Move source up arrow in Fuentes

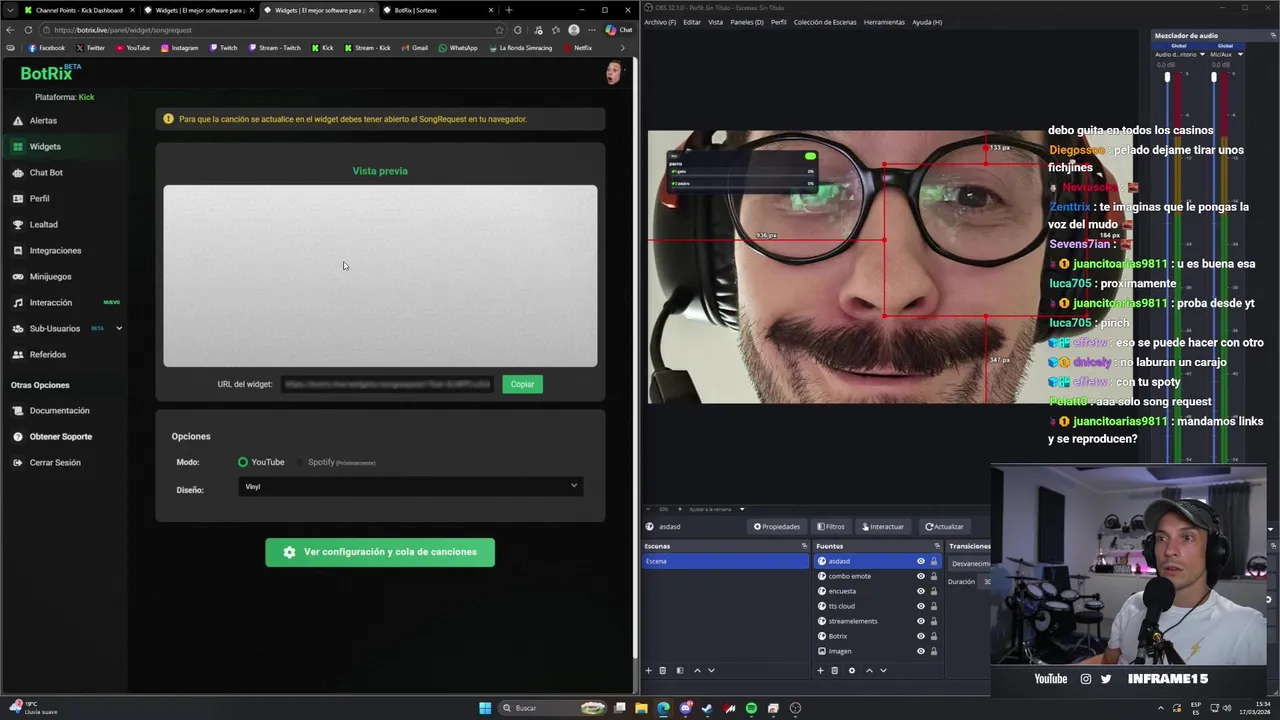click(x=869, y=670)
